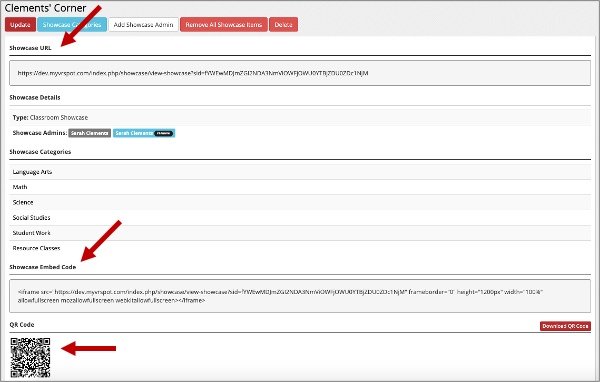Click Add Showcase Admin button

click(x=143, y=24)
